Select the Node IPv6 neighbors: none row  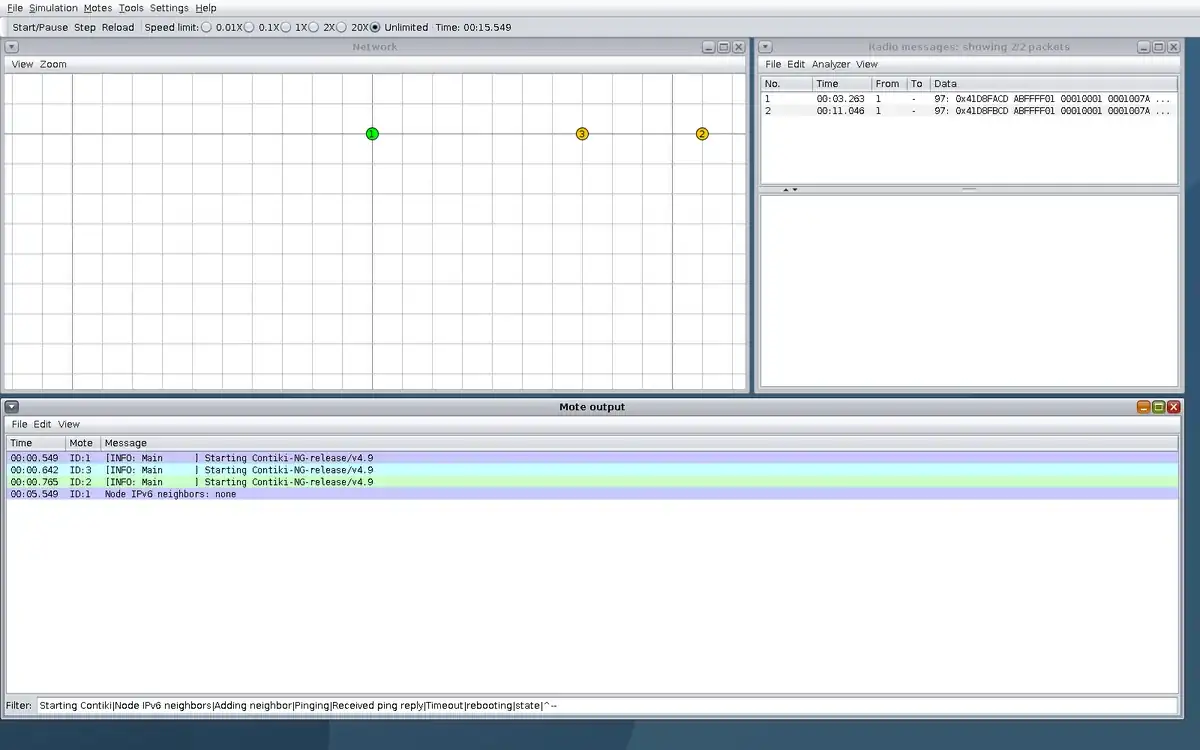click(x=593, y=494)
